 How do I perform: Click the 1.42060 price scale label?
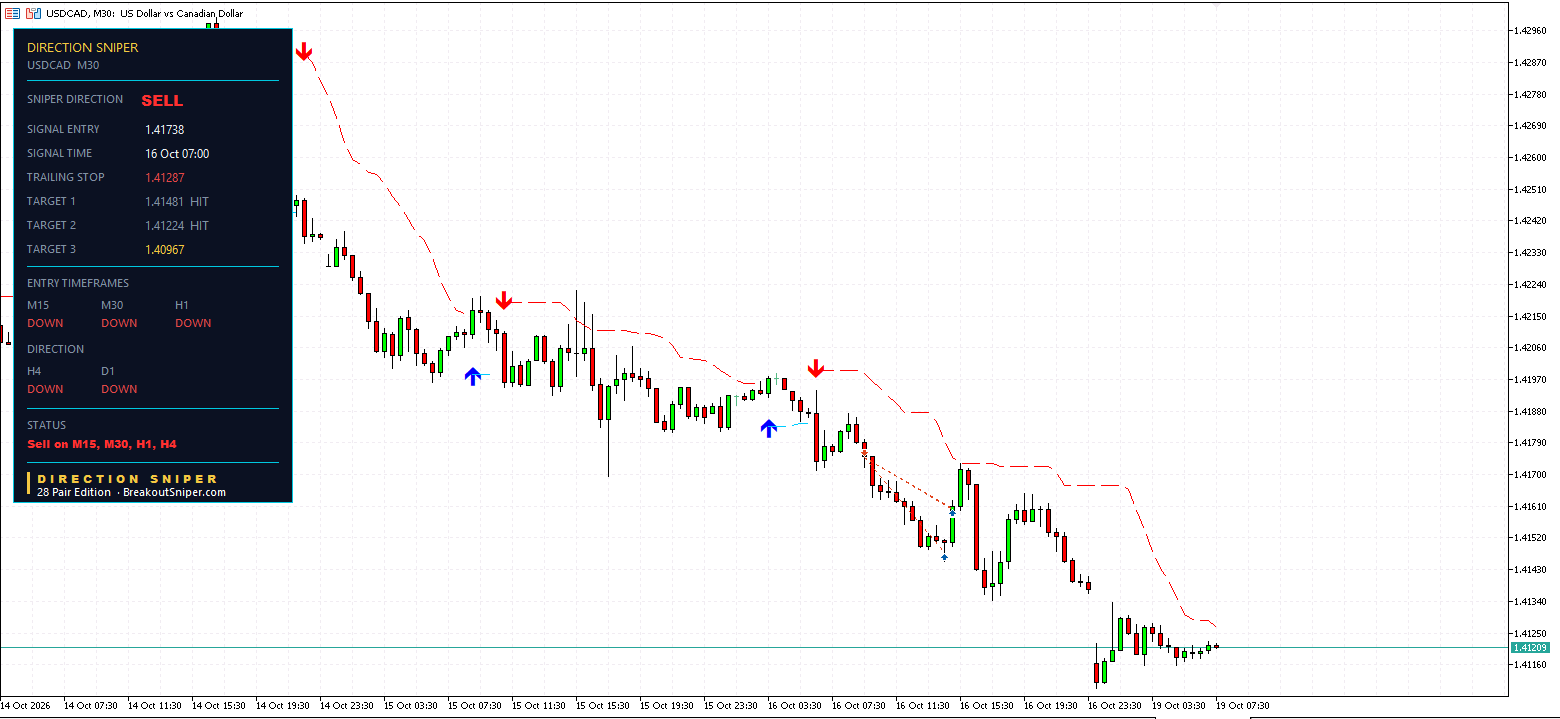(x=1532, y=348)
